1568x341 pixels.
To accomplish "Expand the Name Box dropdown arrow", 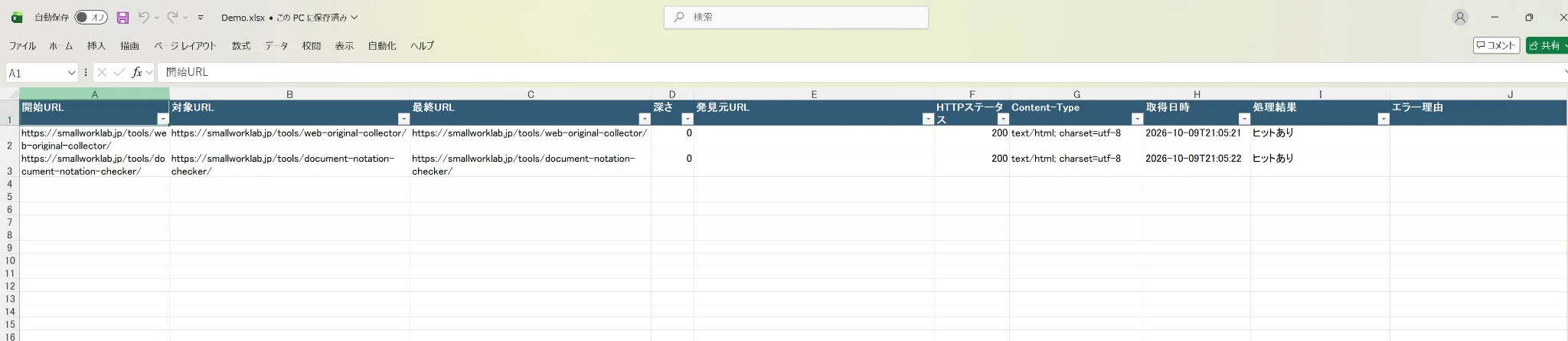I will (x=72, y=73).
